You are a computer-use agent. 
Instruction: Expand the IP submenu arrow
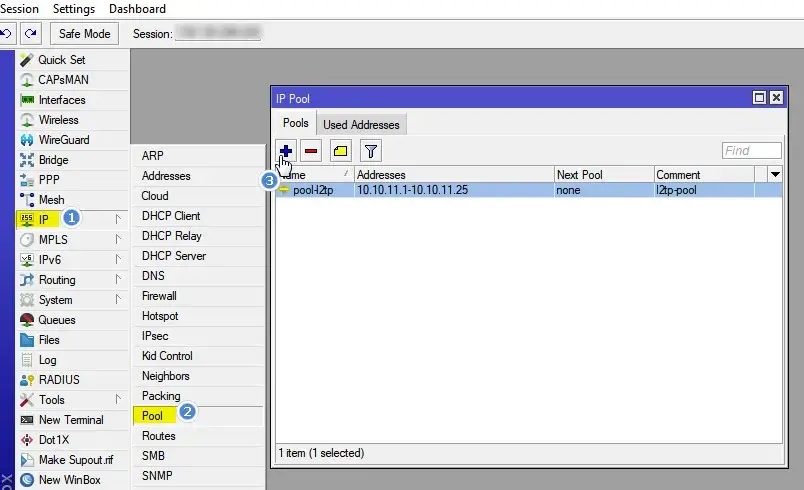[x=118, y=219]
